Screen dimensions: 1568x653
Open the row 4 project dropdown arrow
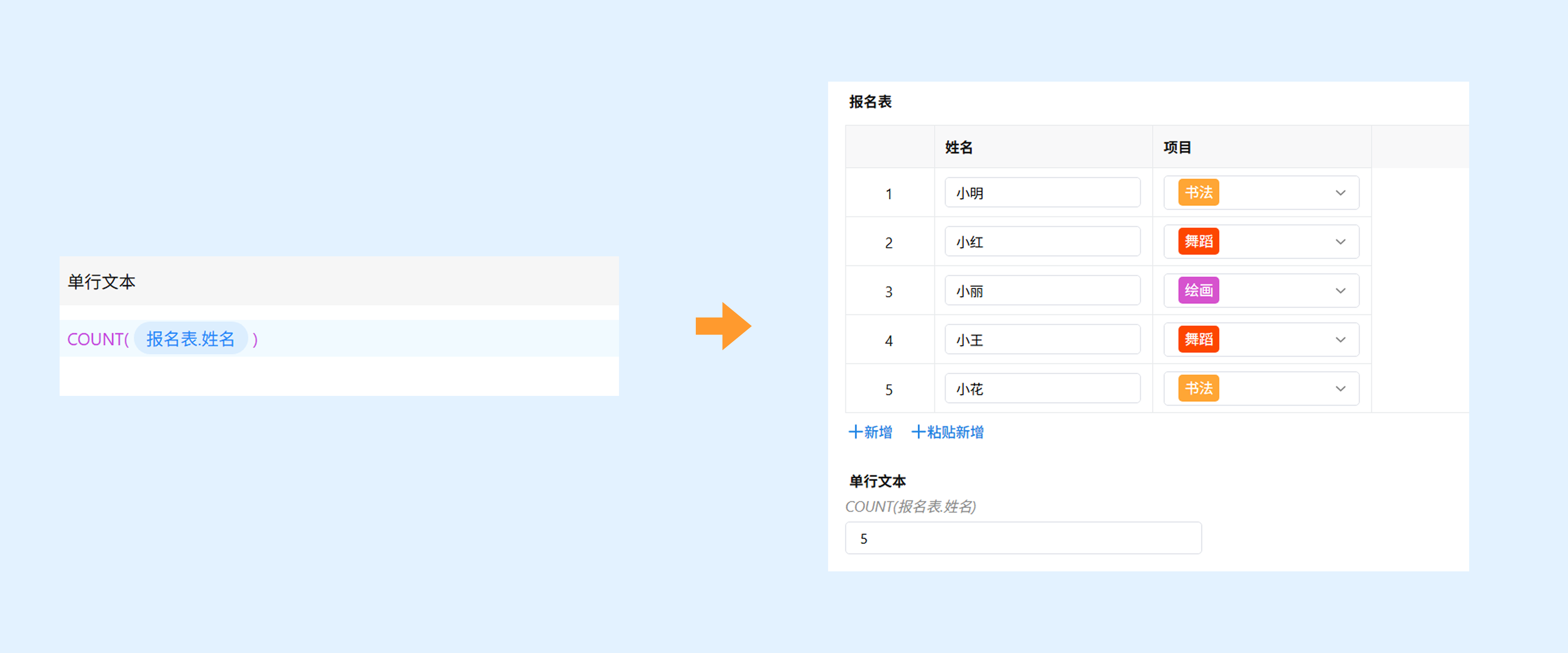(1340, 340)
